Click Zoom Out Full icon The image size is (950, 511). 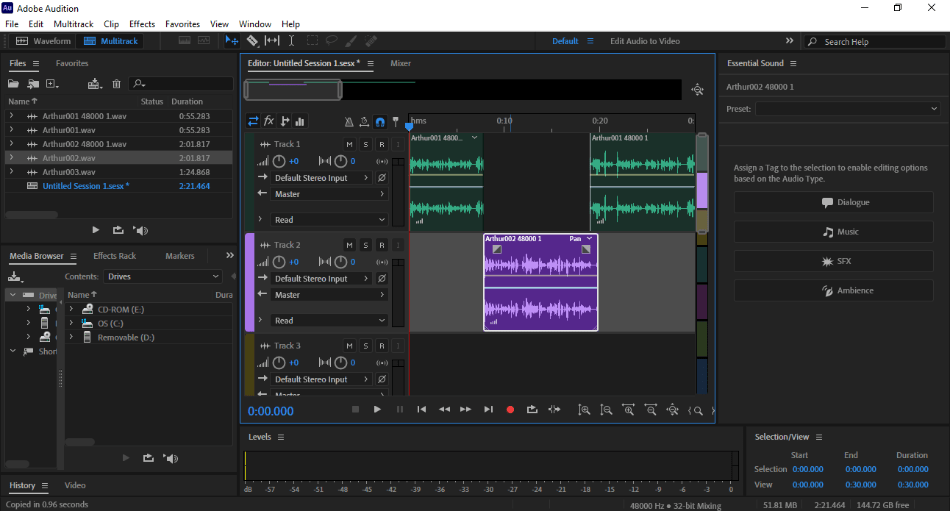[x=673, y=410]
